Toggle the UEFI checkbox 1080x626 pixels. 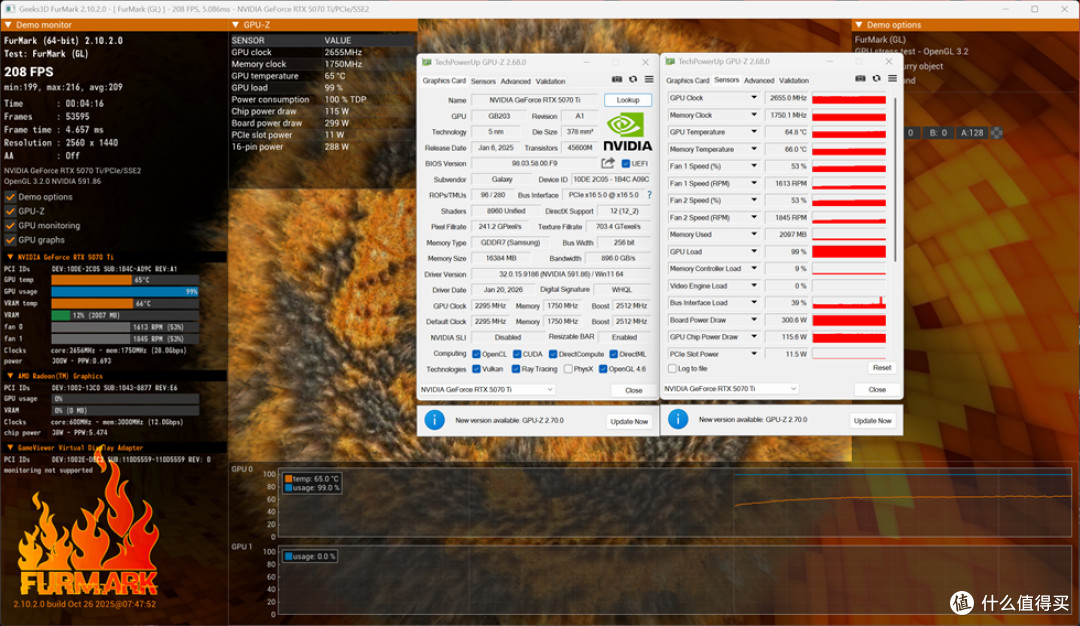(x=625, y=164)
